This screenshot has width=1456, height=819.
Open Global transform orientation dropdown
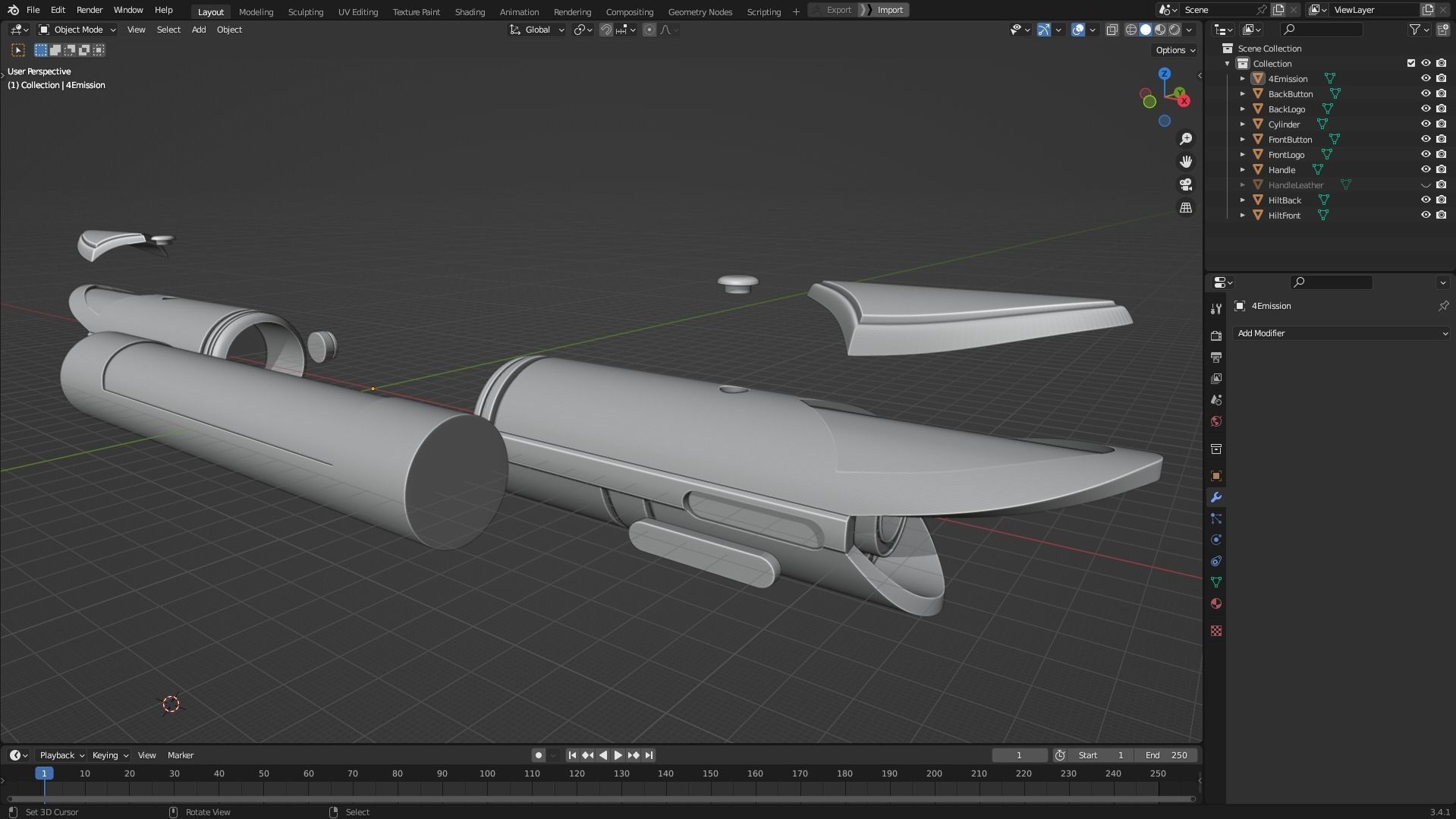[536, 30]
